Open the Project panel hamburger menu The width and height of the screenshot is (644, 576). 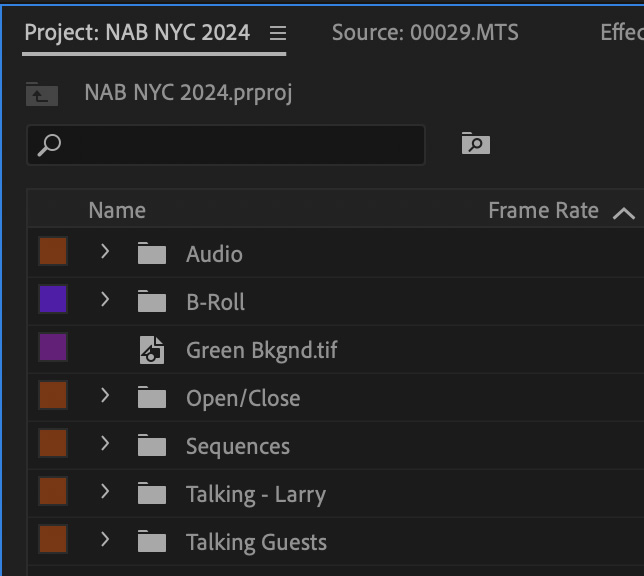point(278,33)
